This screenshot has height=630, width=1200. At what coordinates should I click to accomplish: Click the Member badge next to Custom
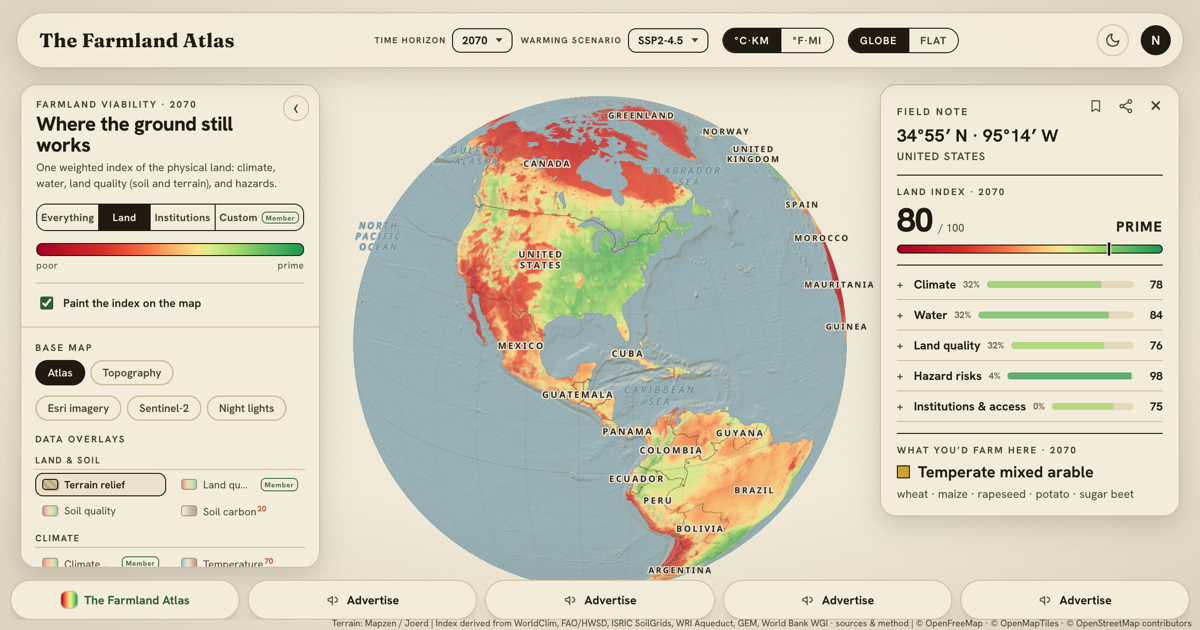click(x=280, y=218)
